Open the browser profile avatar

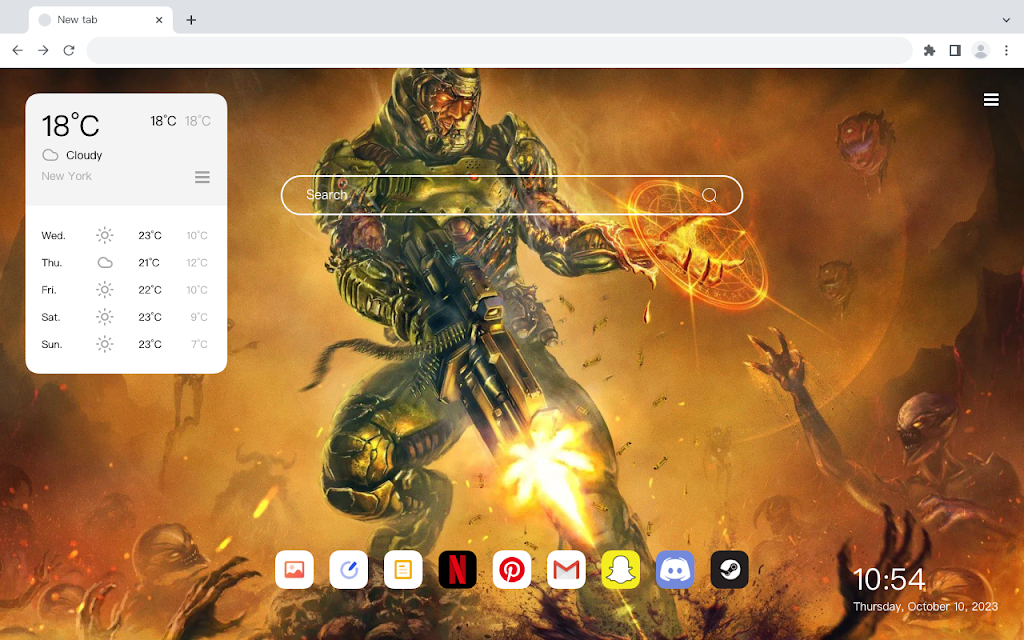click(980, 50)
